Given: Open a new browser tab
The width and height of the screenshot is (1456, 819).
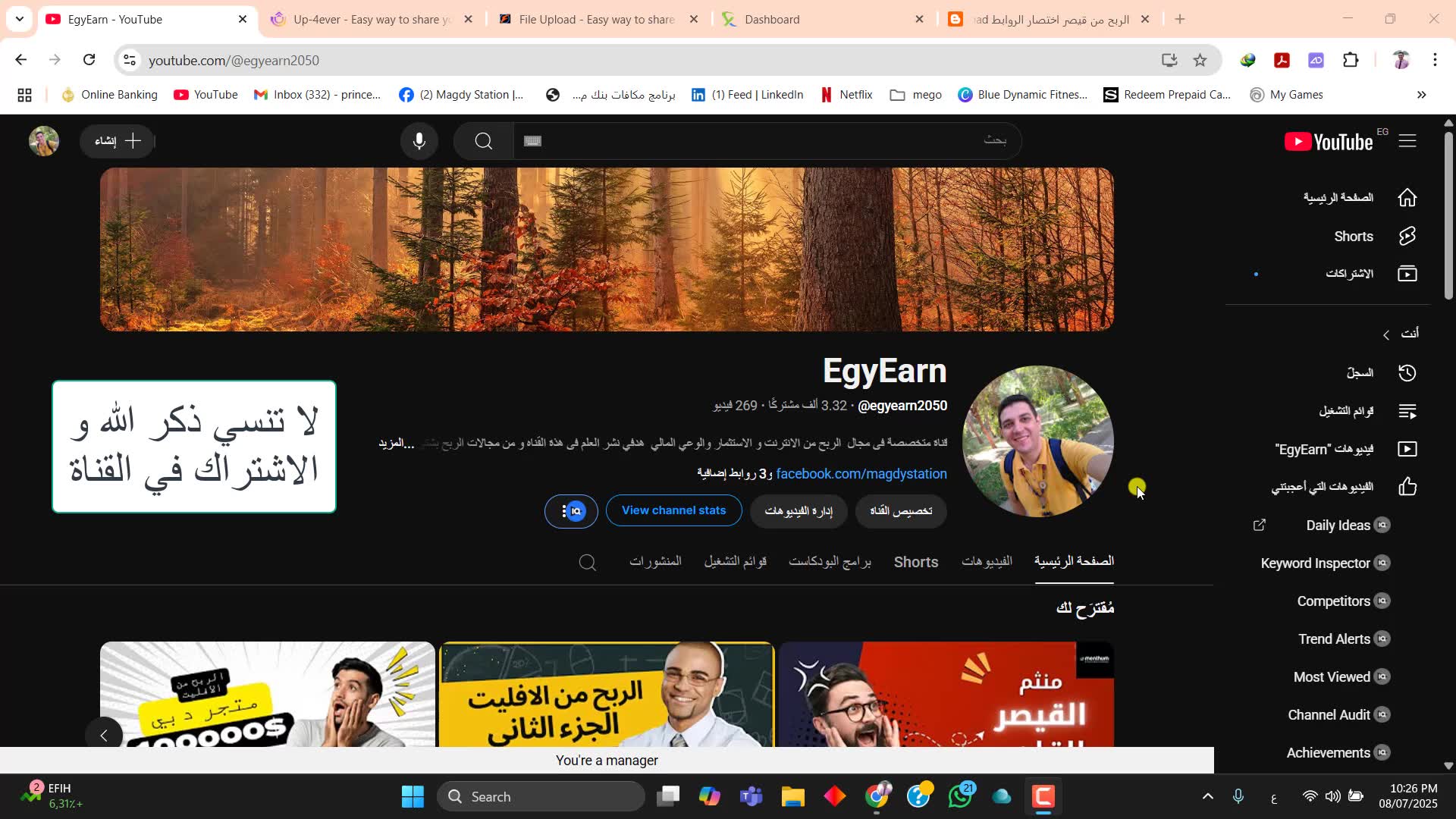Looking at the screenshot, I should pos(1180,19).
